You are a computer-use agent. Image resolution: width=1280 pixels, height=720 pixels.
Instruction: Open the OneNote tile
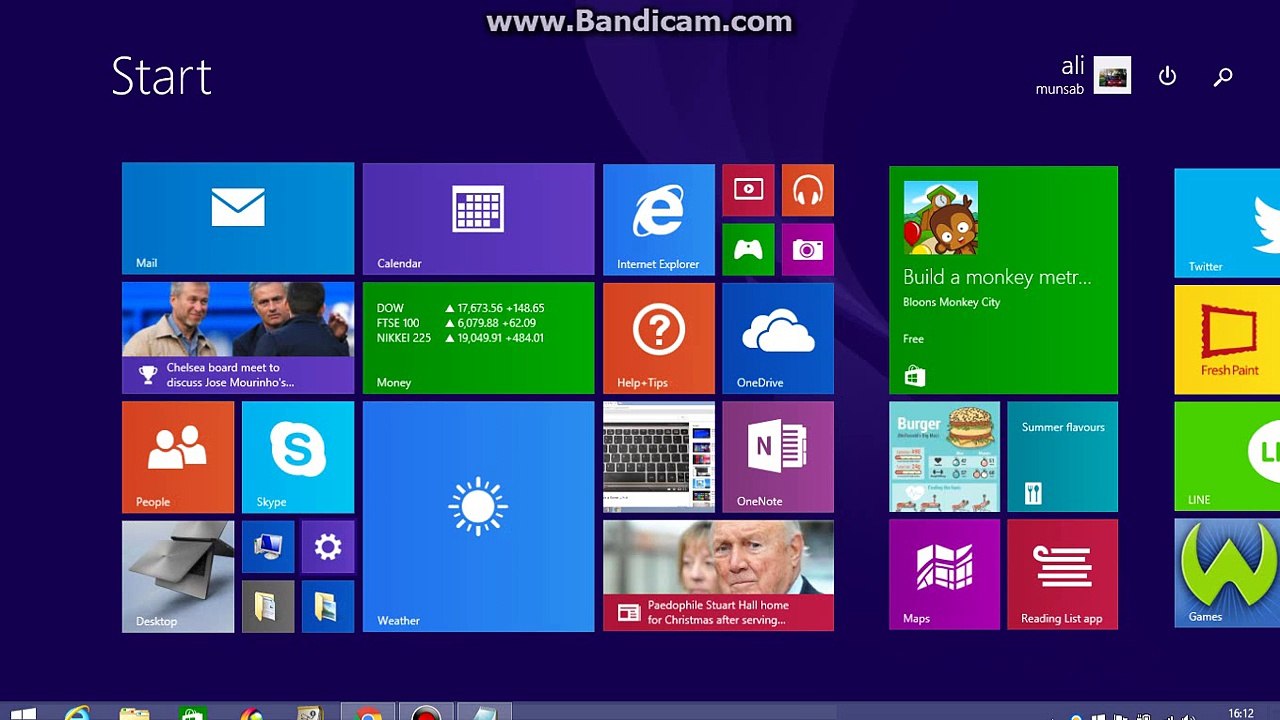click(778, 457)
